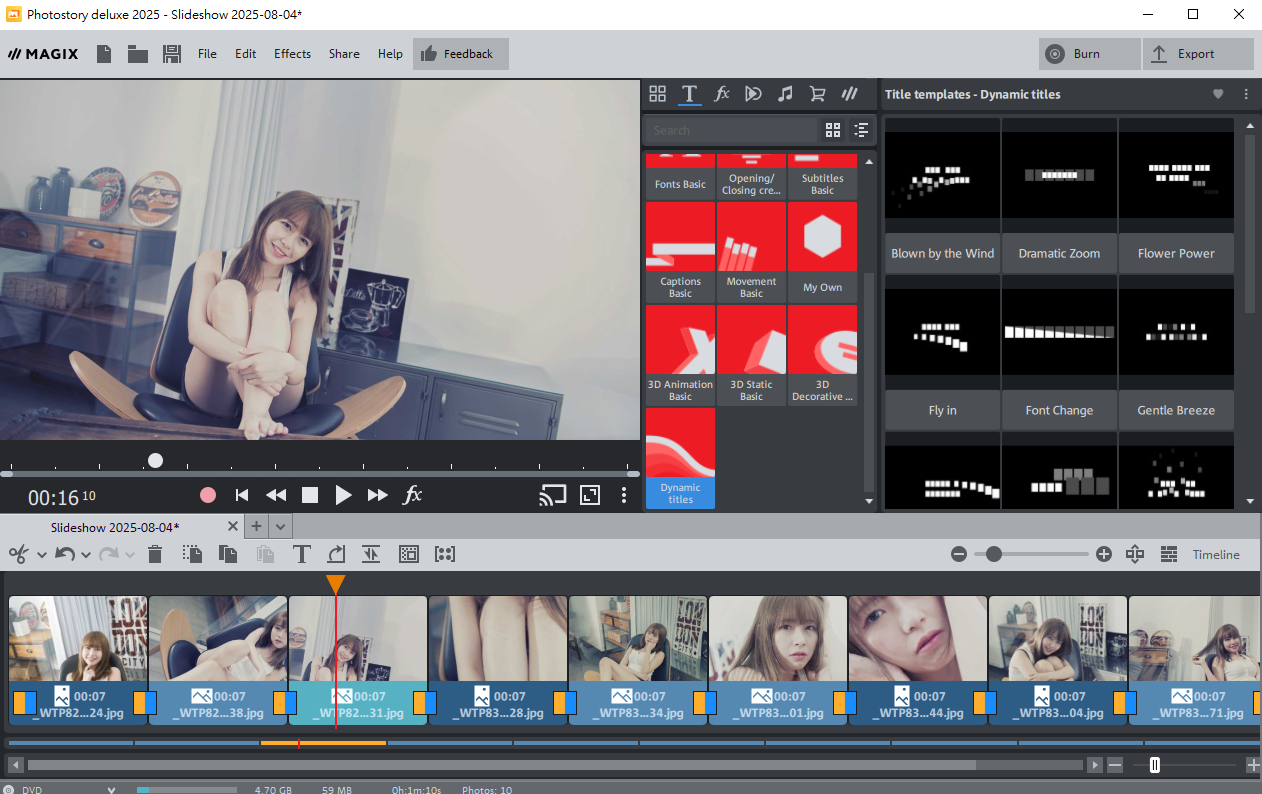Select the Titles (T) tab in media pool

689,94
